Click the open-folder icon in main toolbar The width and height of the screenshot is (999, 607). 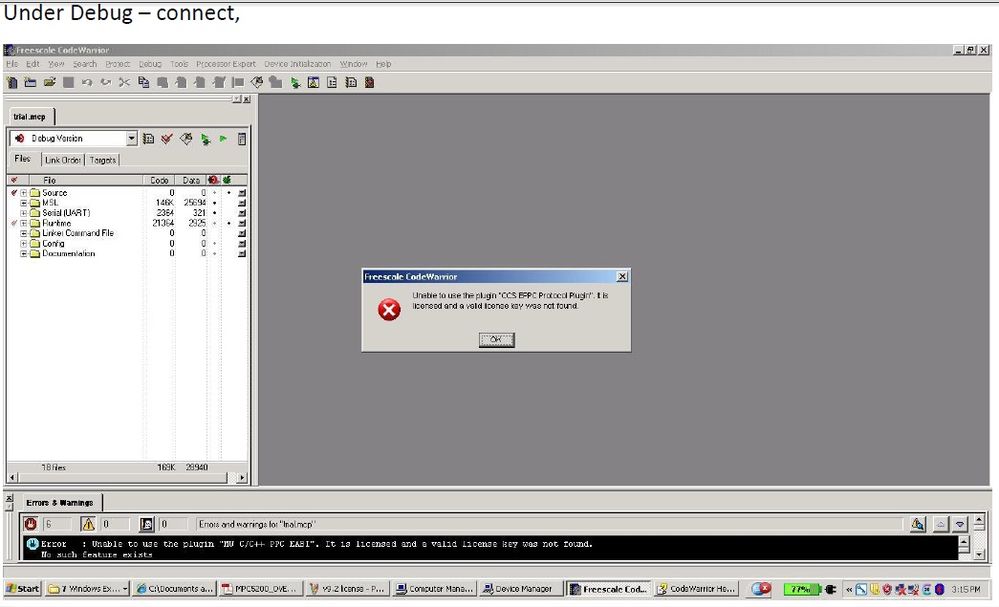pyautogui.click(x=49, y=82)
